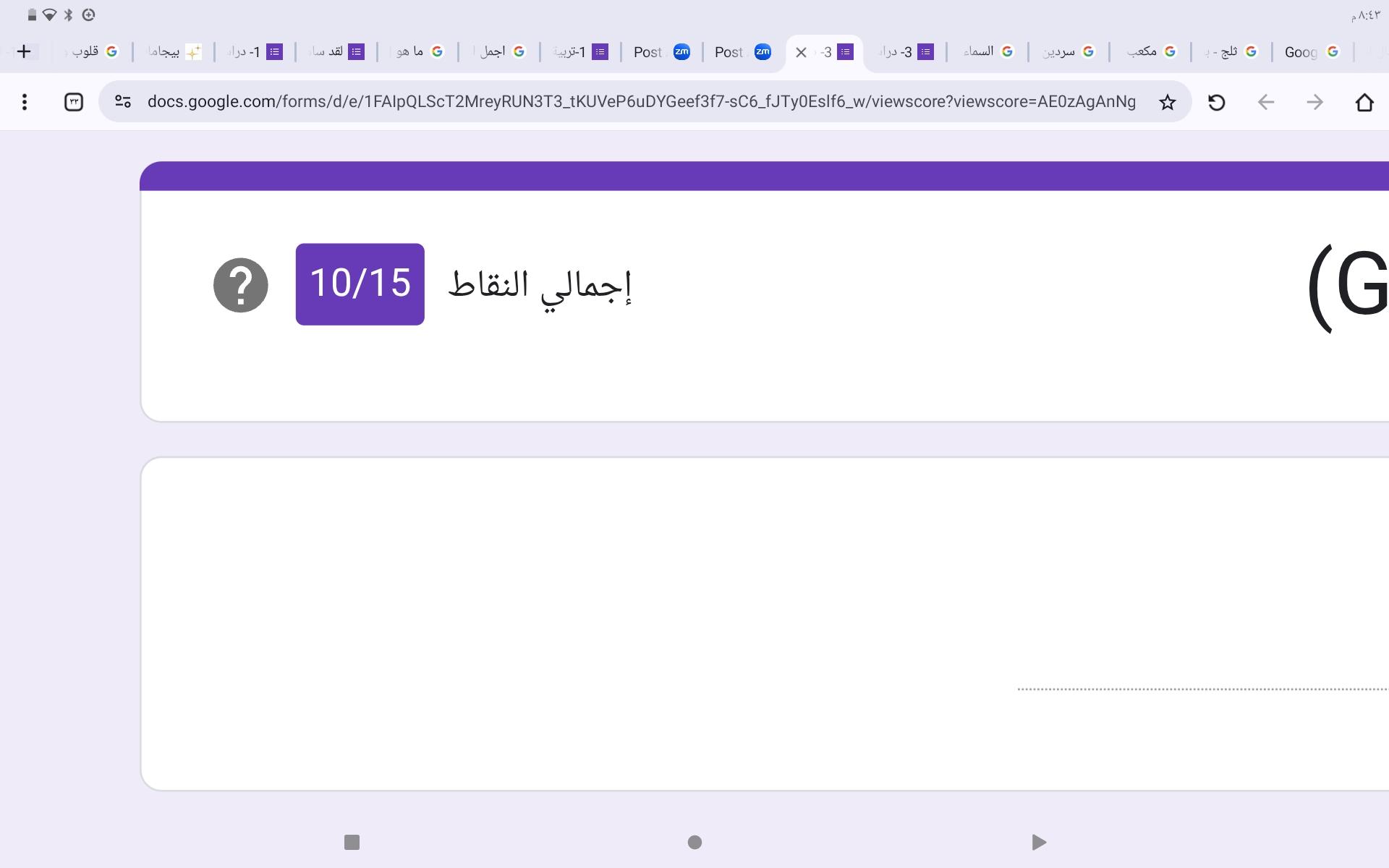The width and height of the screenshot is (1389, 868).
Task: Navigate forward with the right arrow
Action: pos(1314,103)
